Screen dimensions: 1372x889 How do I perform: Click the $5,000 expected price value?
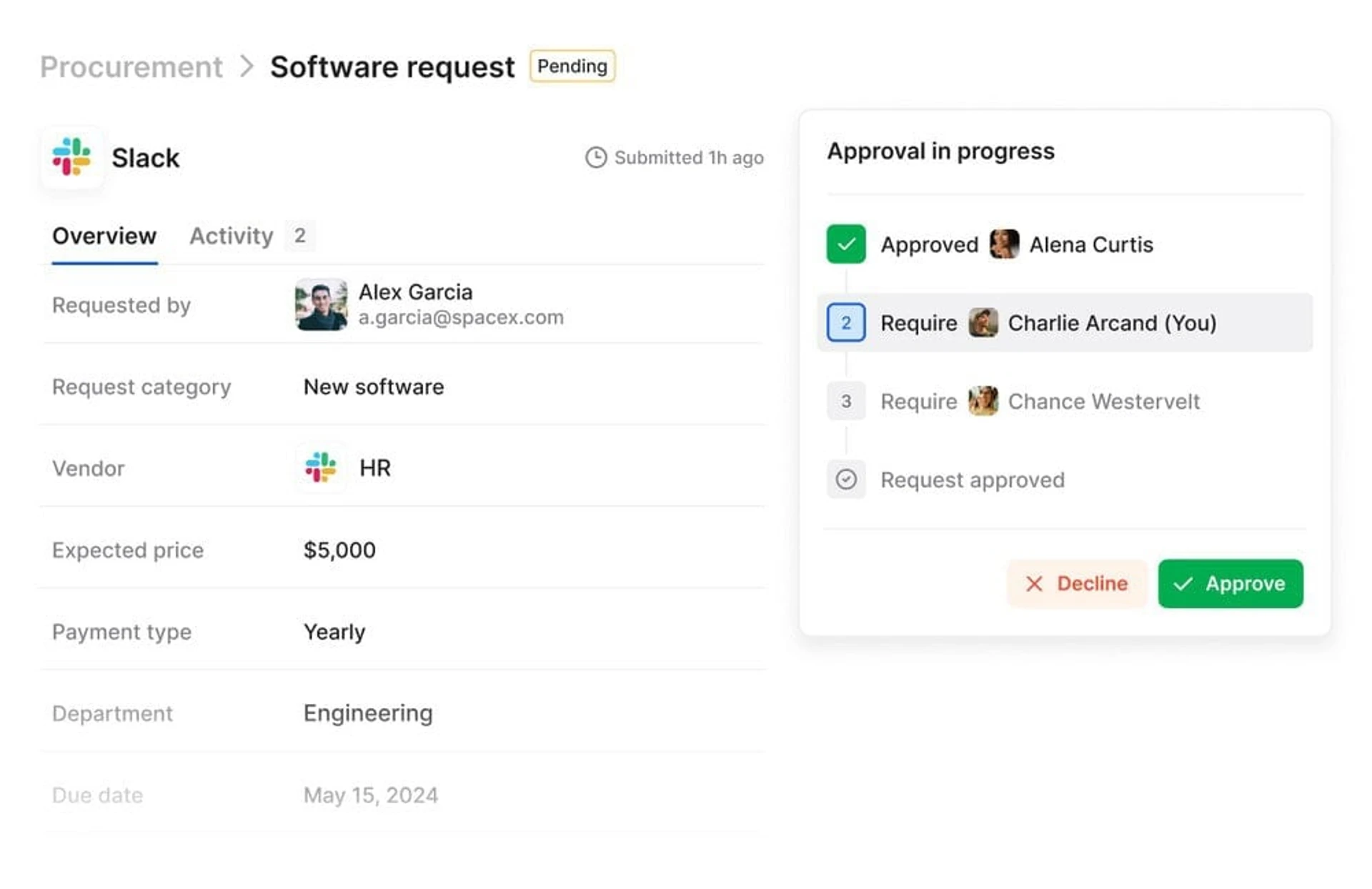coord(339,550)
